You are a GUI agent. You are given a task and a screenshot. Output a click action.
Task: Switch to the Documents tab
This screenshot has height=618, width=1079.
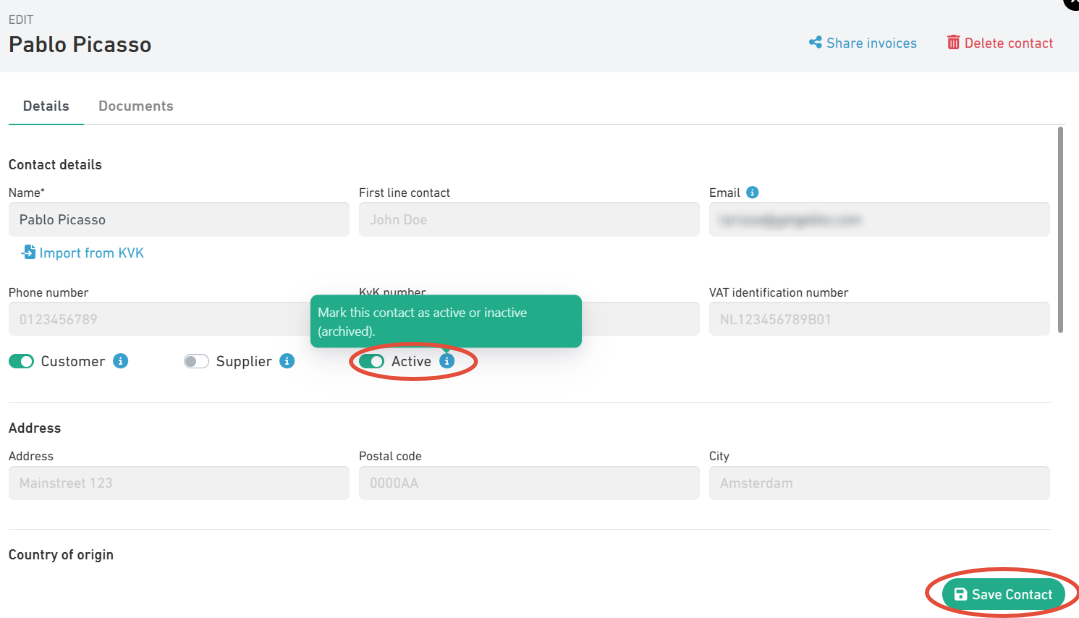136,106
